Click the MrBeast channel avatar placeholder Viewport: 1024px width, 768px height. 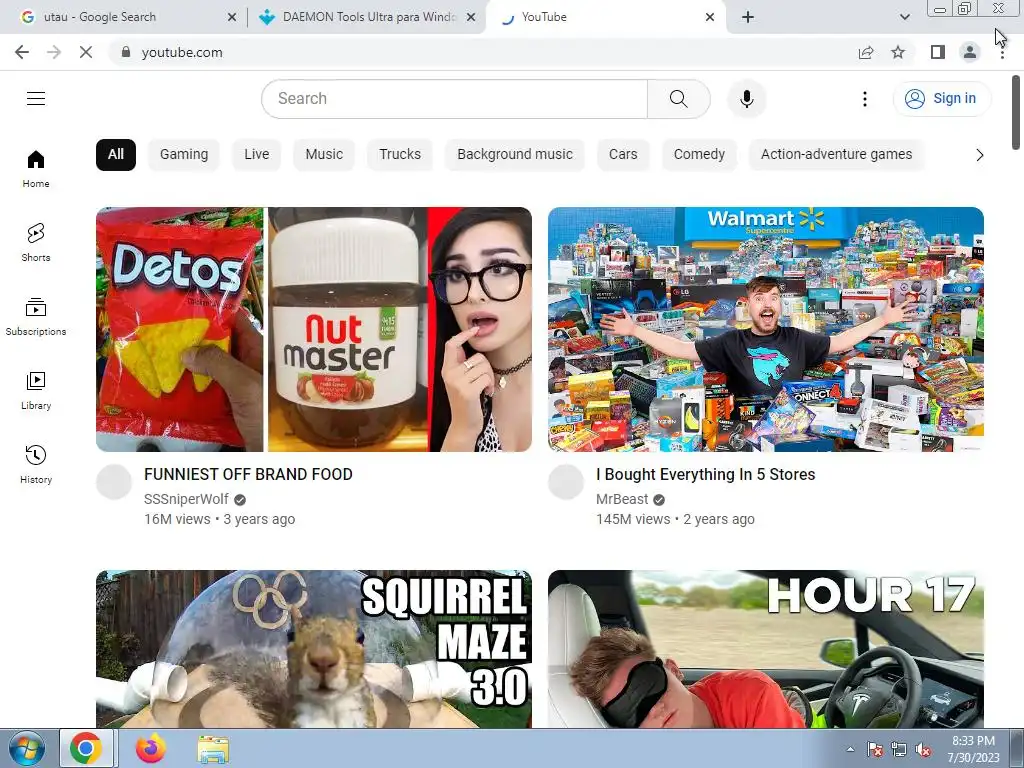[566, 482]
